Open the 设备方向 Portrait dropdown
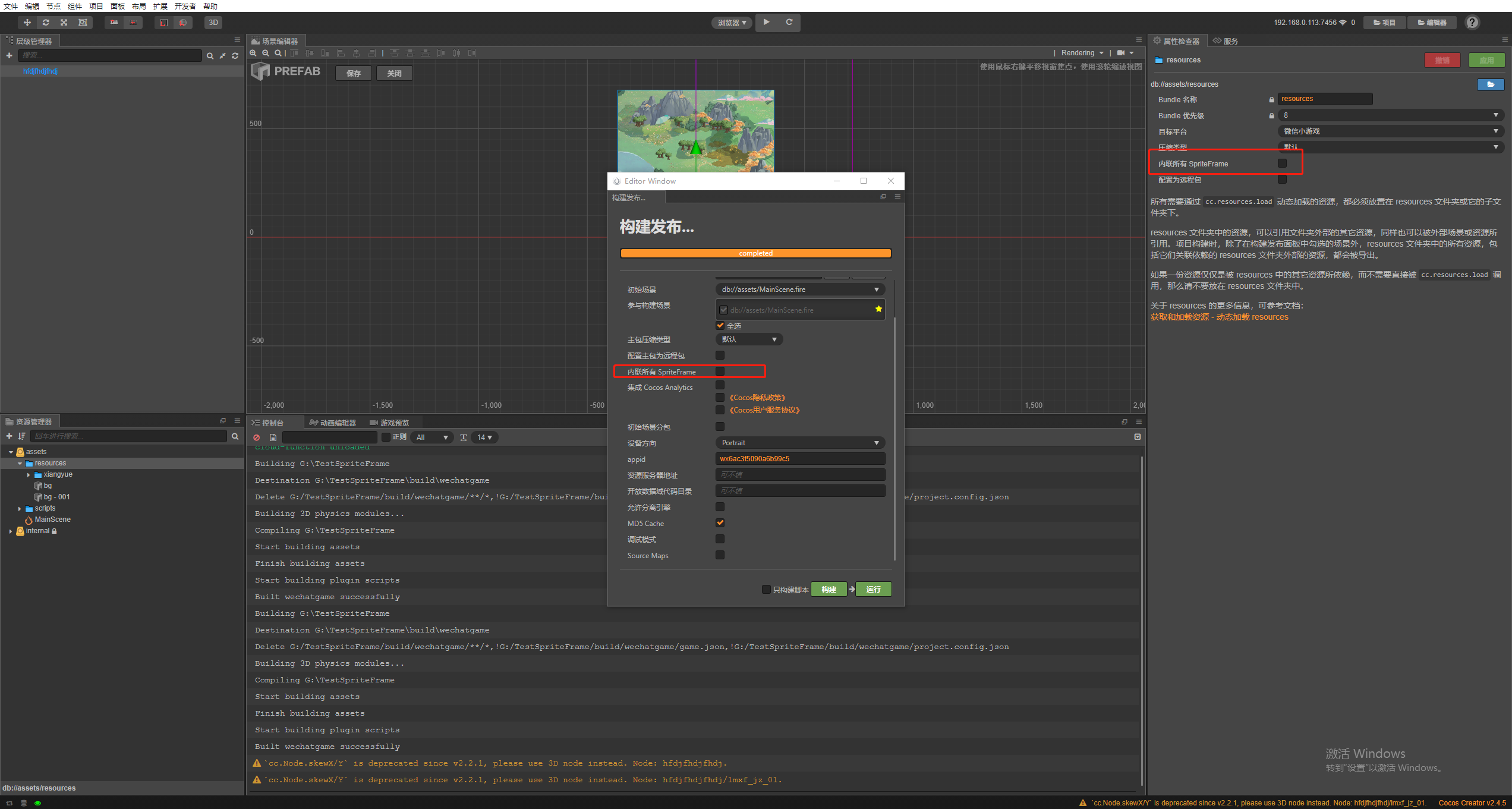The height and width of the screenshot is (809, 1512). point(799,443)
